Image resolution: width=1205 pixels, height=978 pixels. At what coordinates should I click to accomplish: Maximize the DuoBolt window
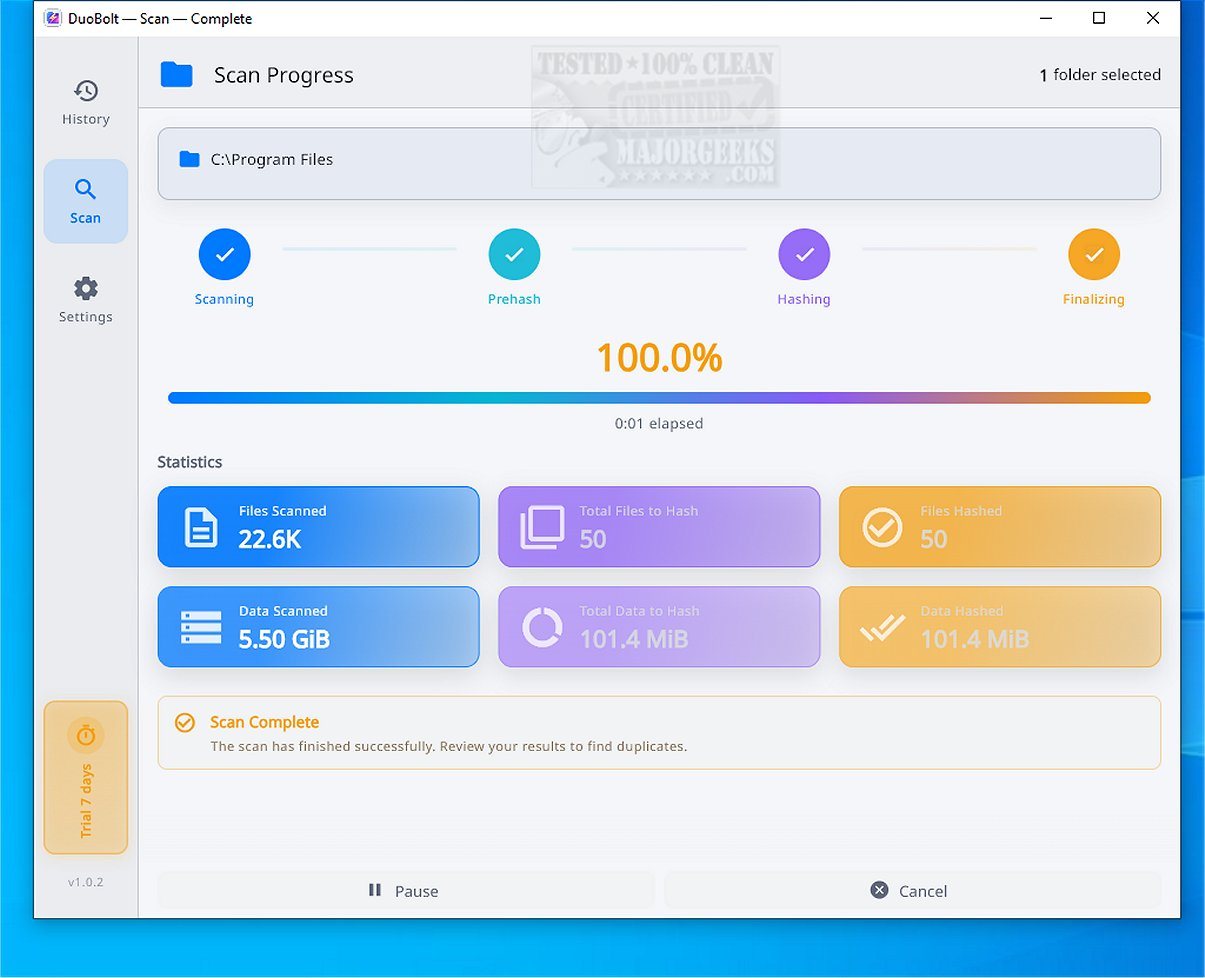pyautogui.click(x=1099, y=18)
